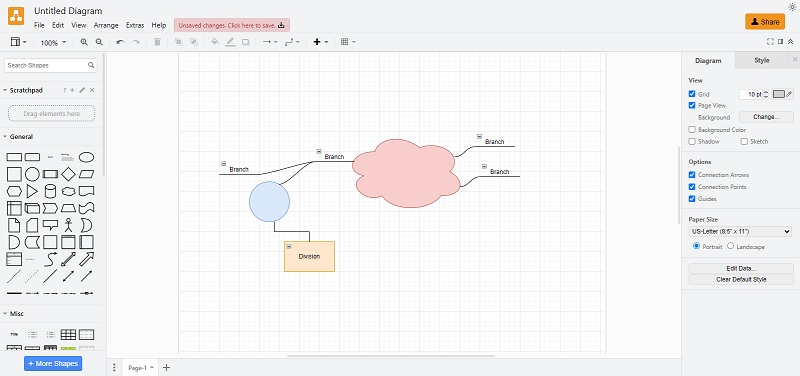Enable the Shadow checkbox
The height and width of the screenshot is (376, 800).
pos(692,141)
